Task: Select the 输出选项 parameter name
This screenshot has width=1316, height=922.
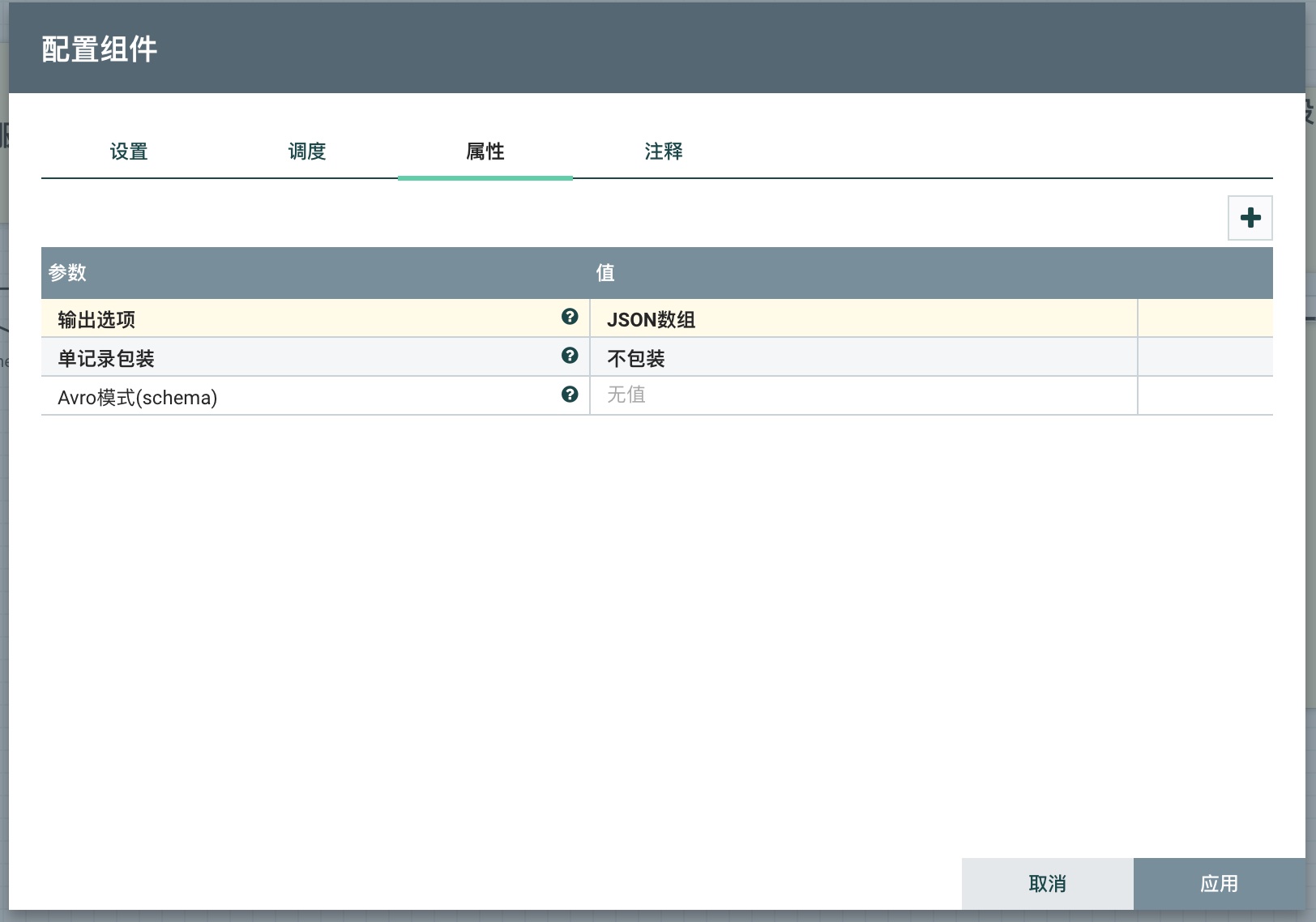Action: click(x=96, y=320)
